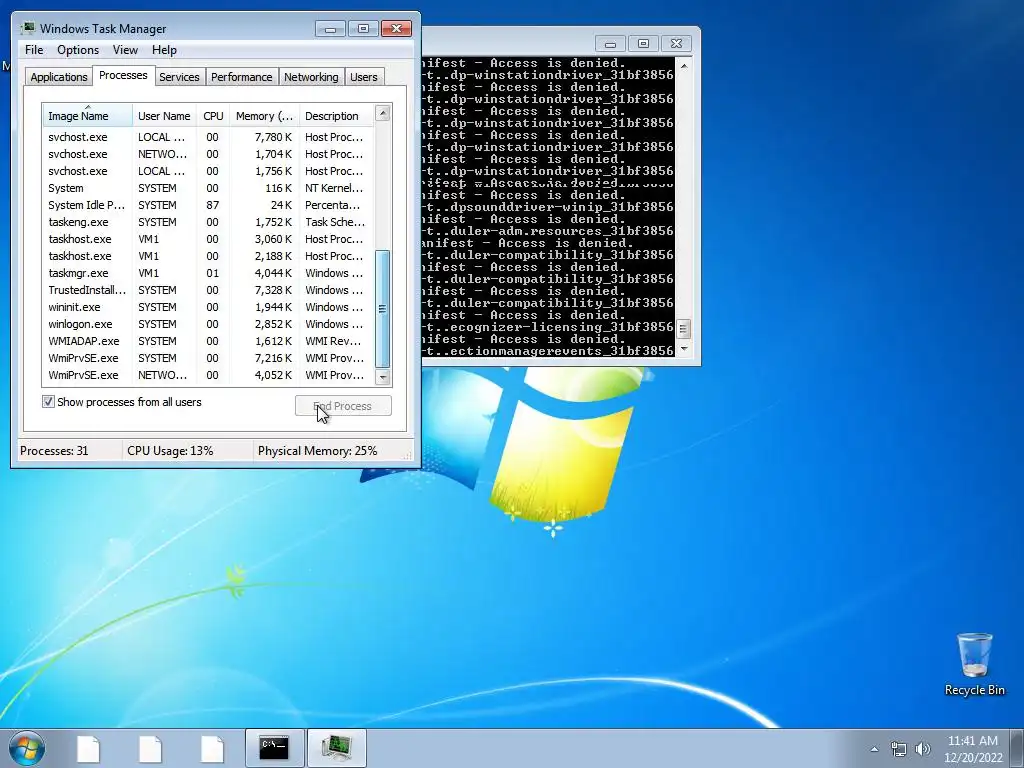Switch to the Performance tab
The width and height of the screenshot is (1024, 768).
tap(241, 77)
